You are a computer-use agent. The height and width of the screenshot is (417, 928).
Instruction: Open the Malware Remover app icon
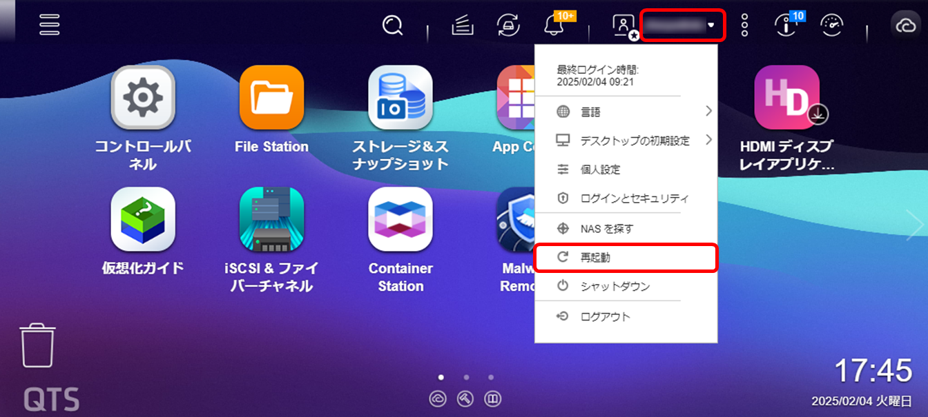pyautogui.click(x=515, y=219)
